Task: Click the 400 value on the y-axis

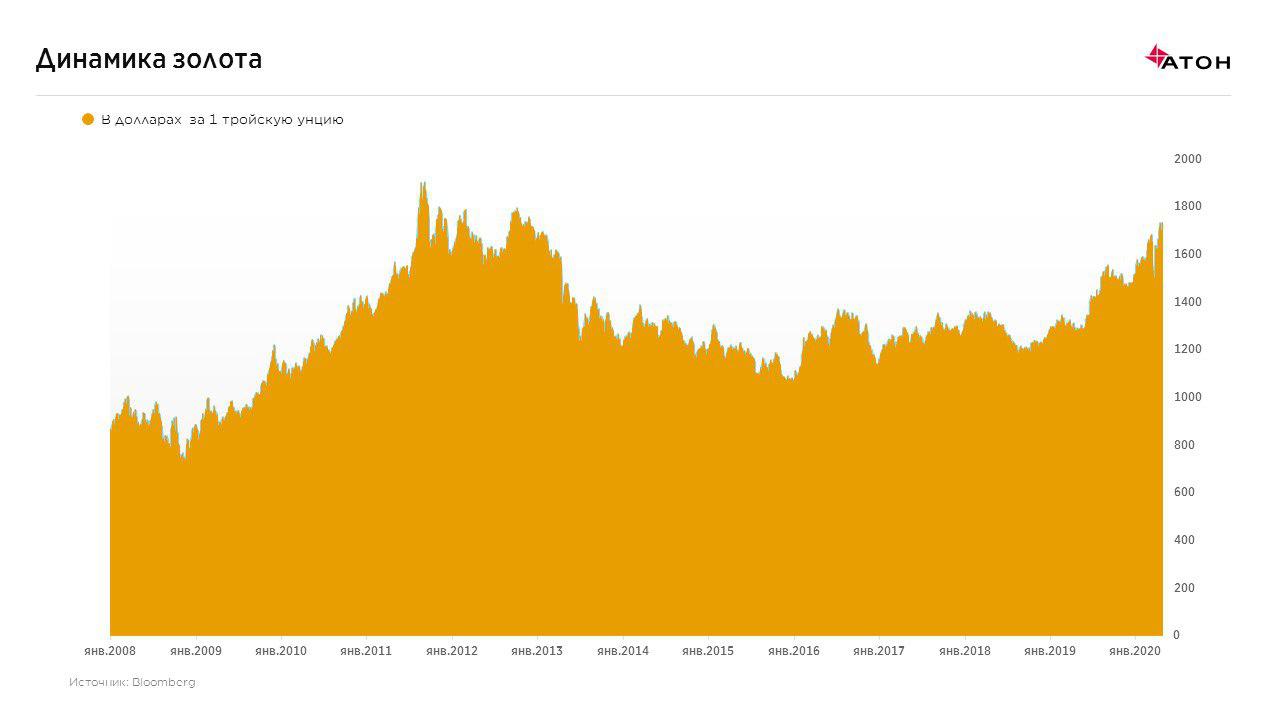Action: 1187,540
